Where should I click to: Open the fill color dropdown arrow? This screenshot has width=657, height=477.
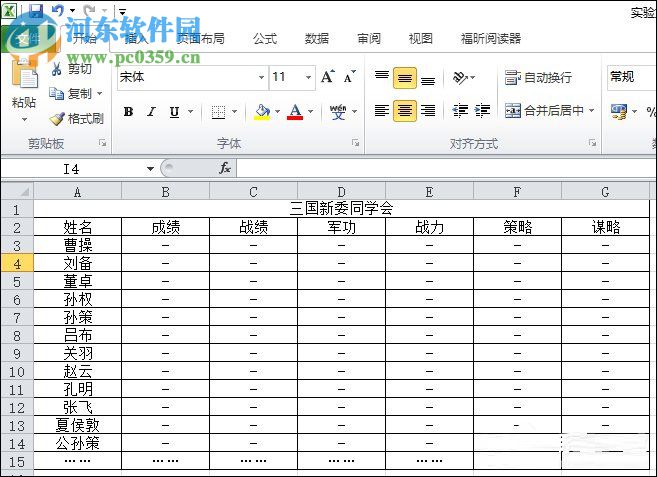point(277,111)
